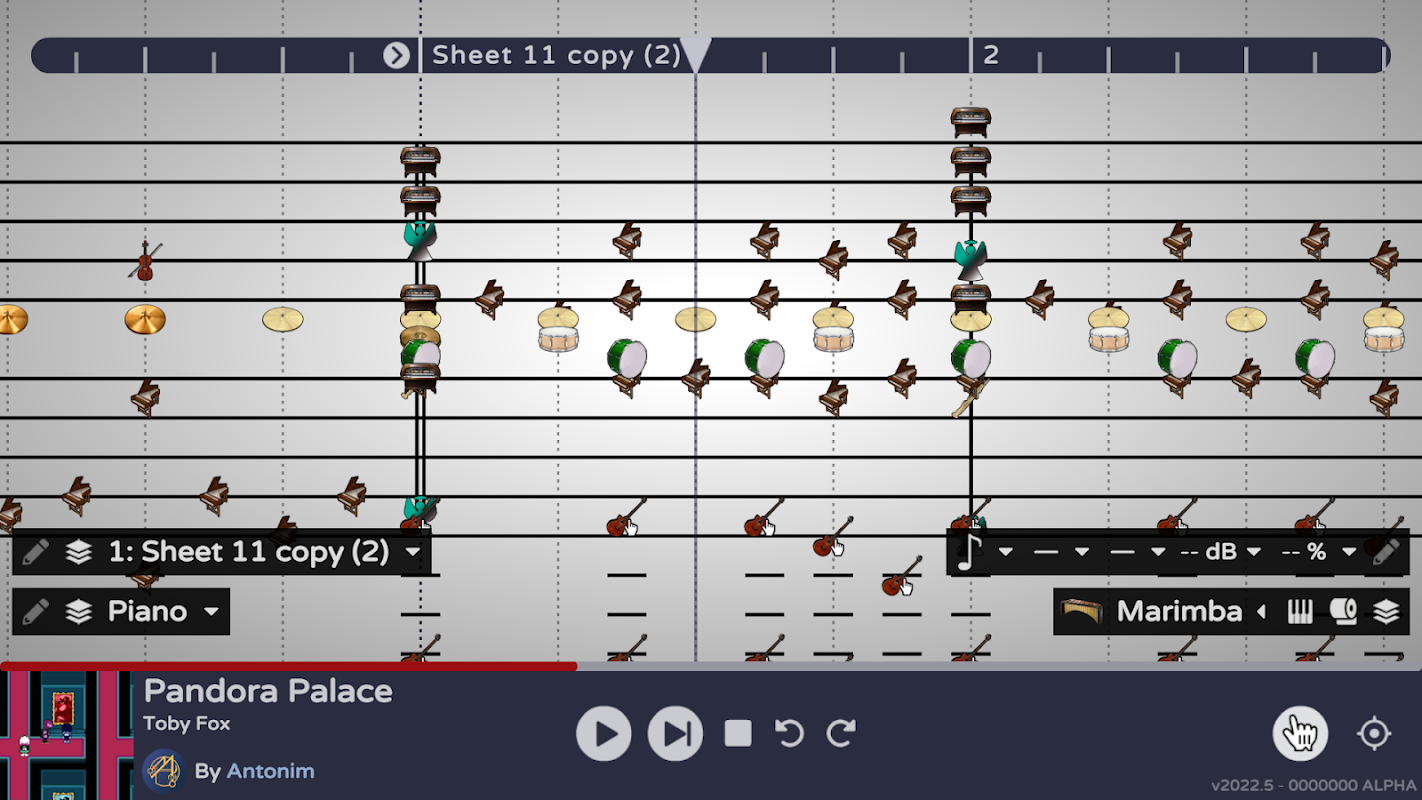Click the Marimba instrument name
This screenshot has width=1422, height=800.
point(1179,611)
